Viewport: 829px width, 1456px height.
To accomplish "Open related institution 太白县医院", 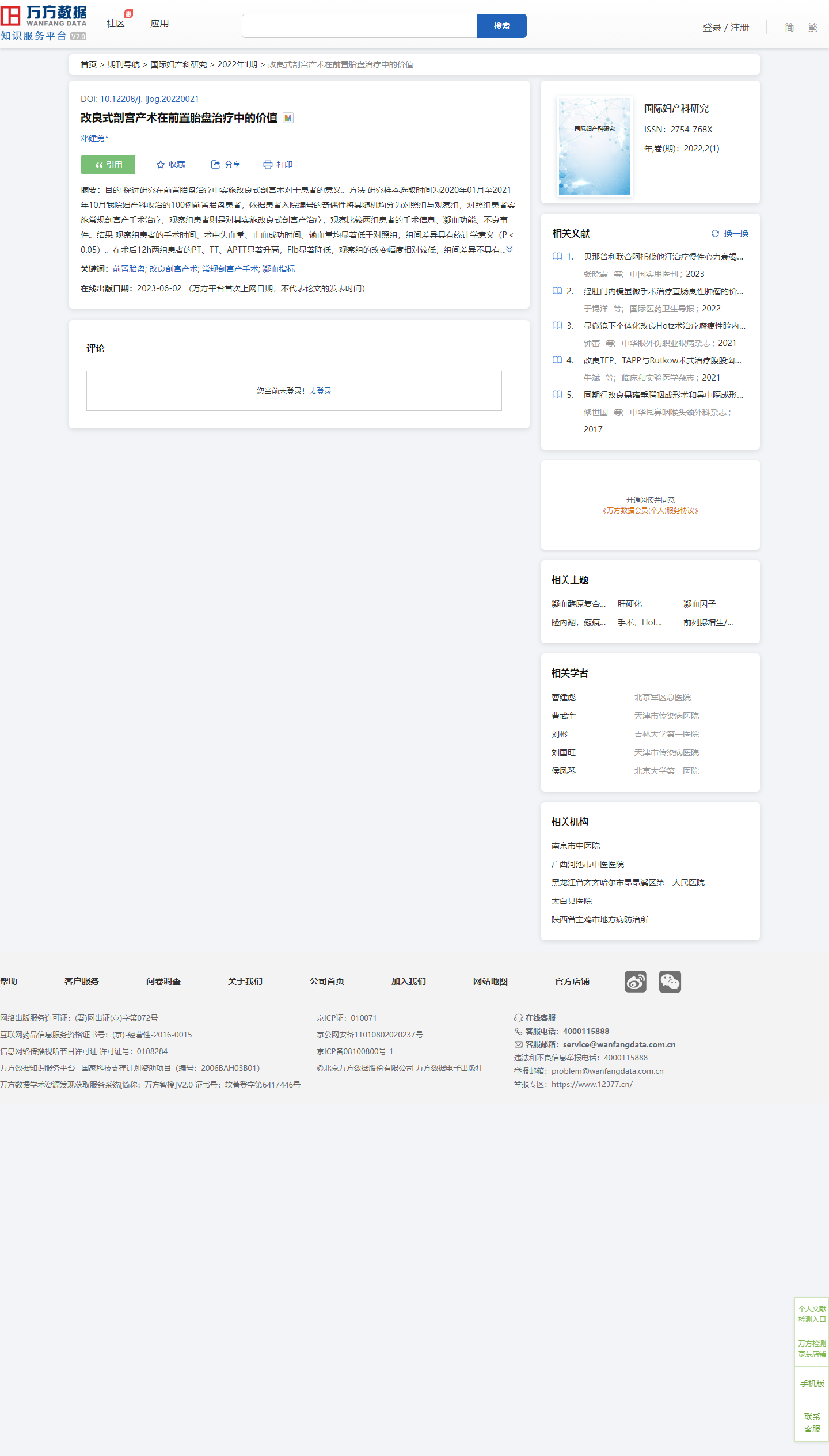I will (572, 901).
